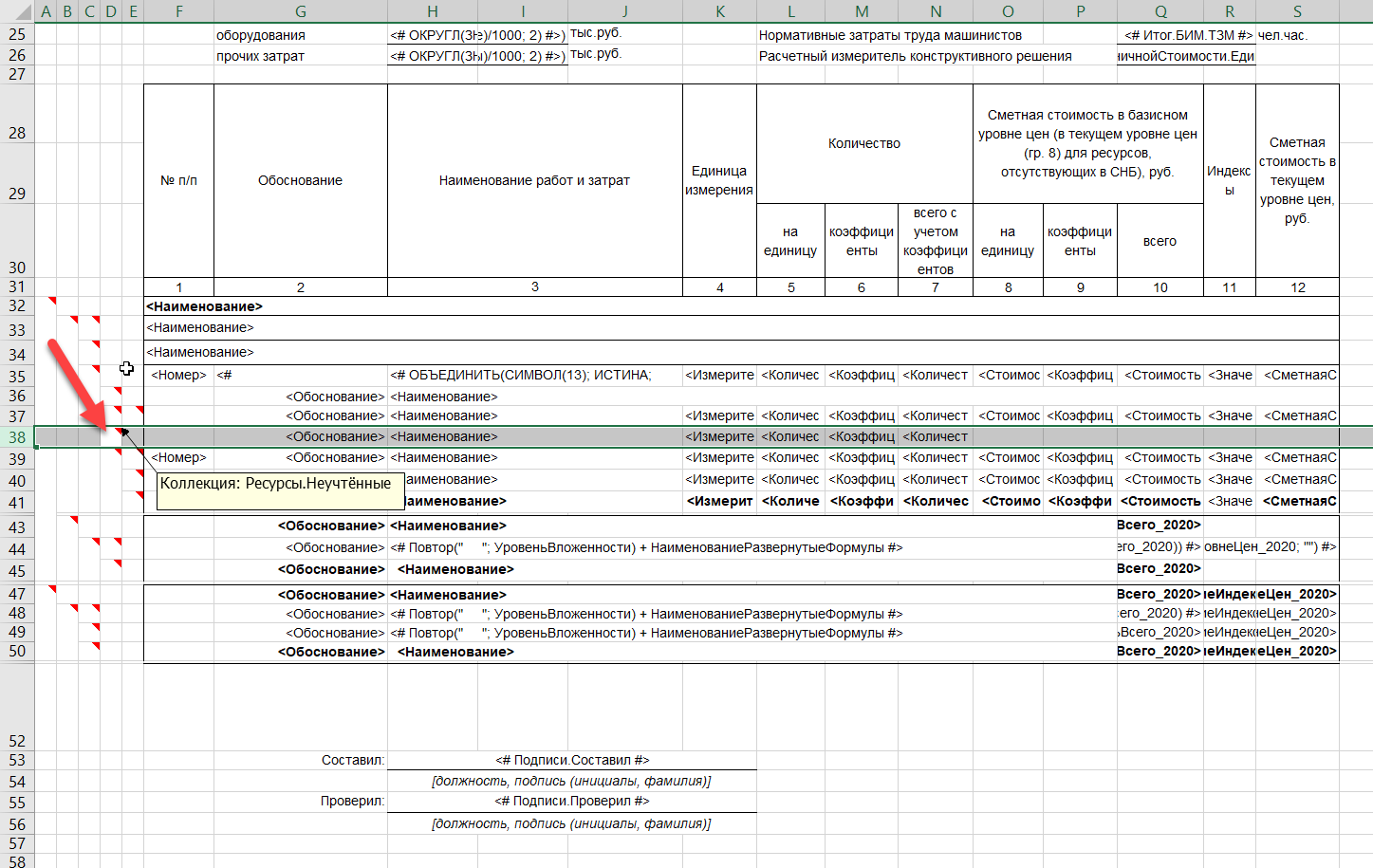Click the '<# Подписи.Составил #>' cell
The image size is (1373, 868).
572,760
